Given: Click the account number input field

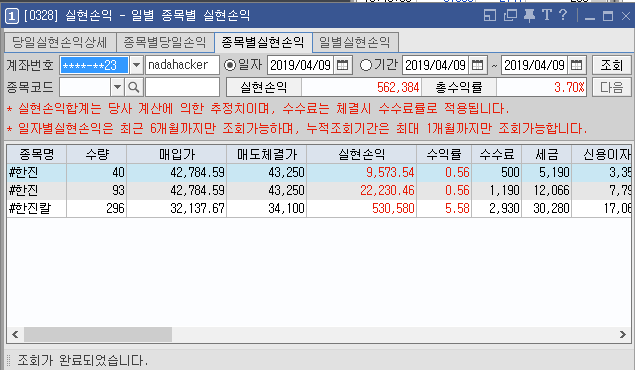Looking at the screenshot, I should (x=94, y=65).
